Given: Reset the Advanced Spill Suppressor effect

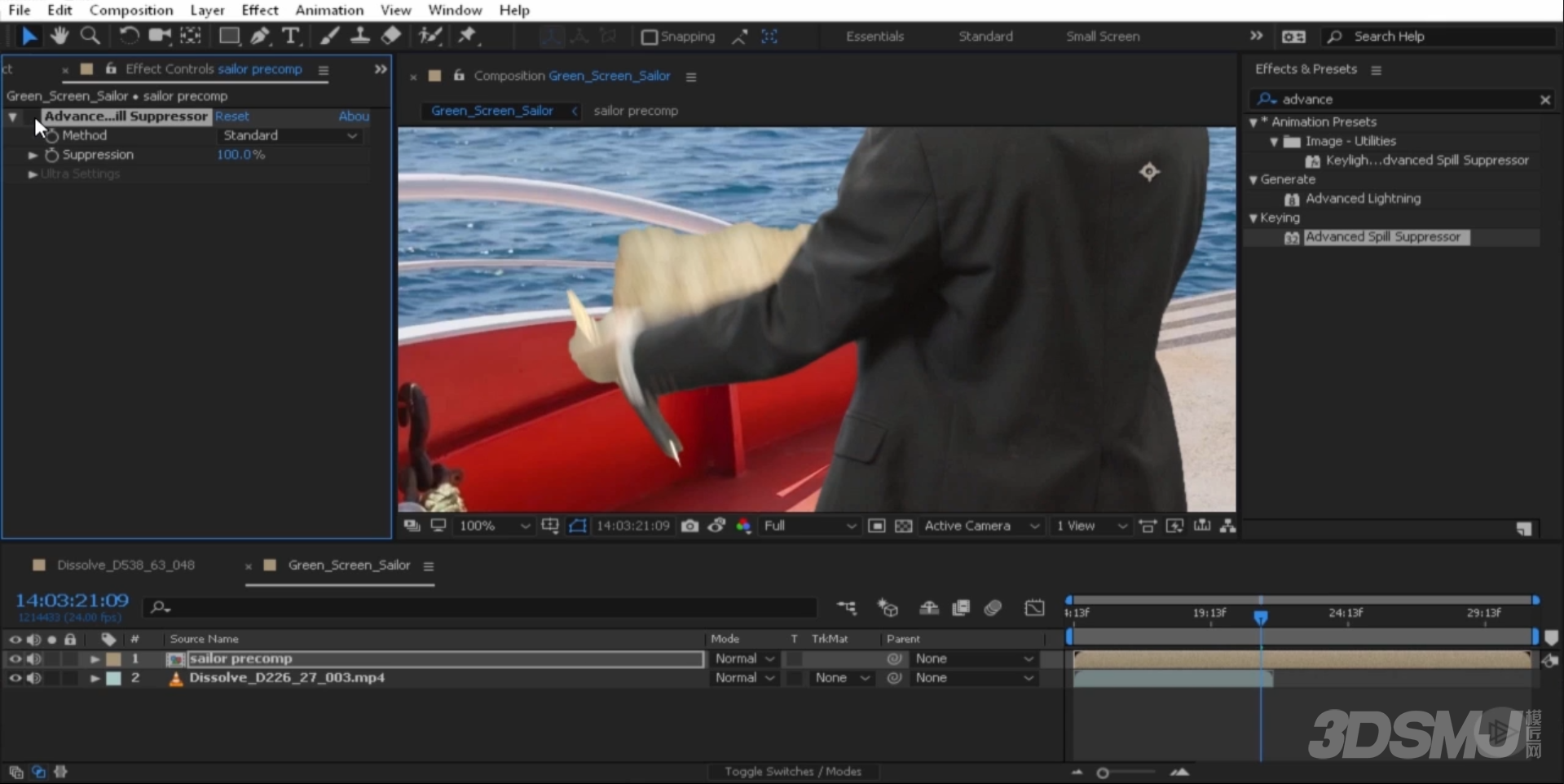Looking at the screenshot, I should click(x=232, y=117).
